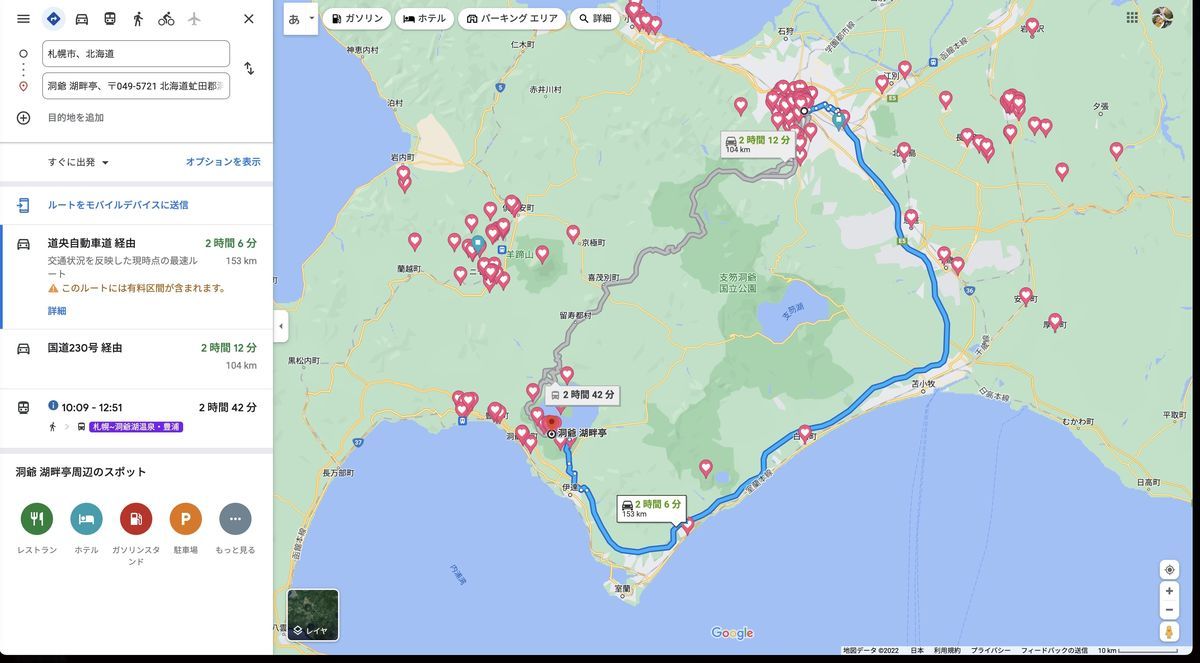
Task: Edit destination field 洞爺 湖畔亭
Action: click(136, 86)
